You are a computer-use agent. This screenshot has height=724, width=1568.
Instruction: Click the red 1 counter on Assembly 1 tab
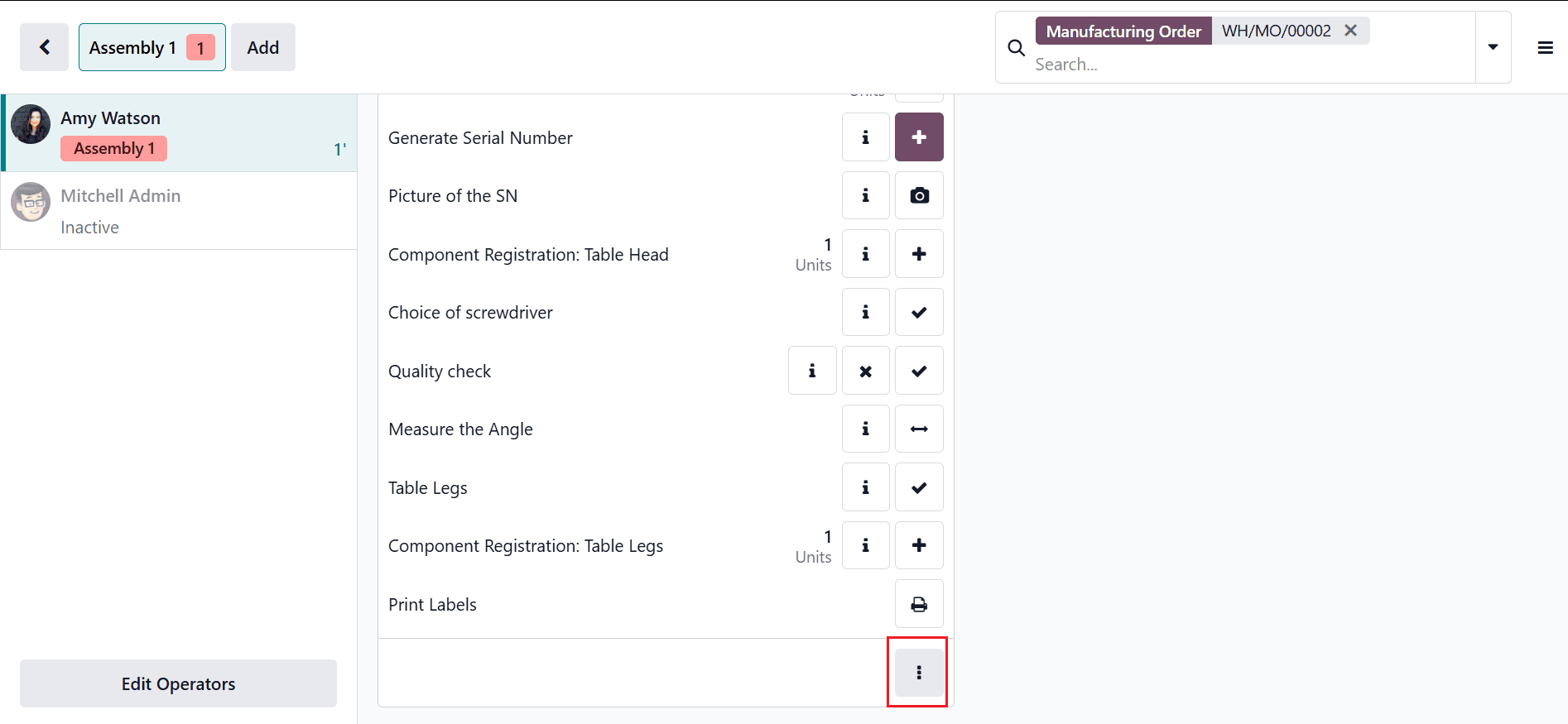click(x=200, y=48)
